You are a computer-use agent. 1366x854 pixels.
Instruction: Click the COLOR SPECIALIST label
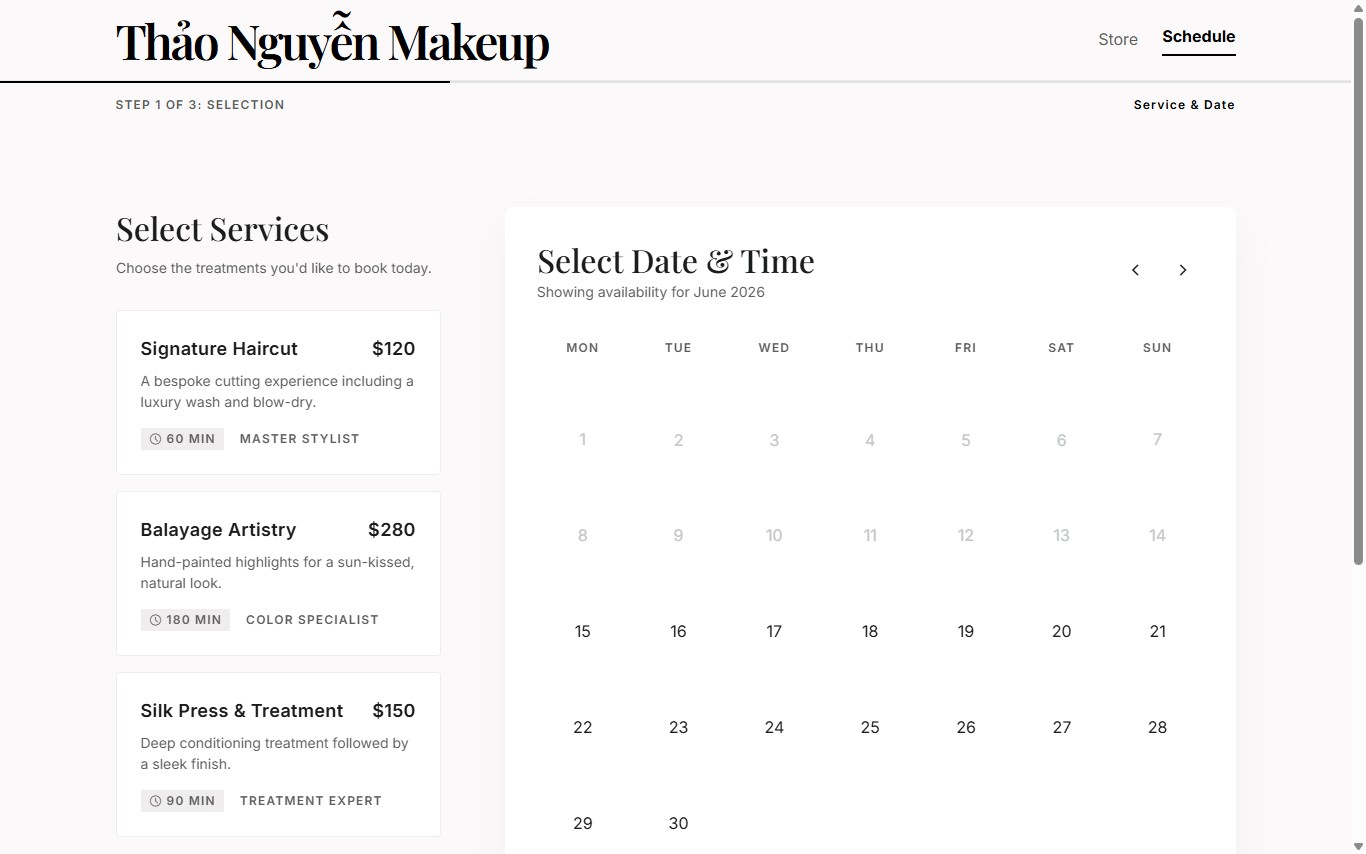point(312,620)
